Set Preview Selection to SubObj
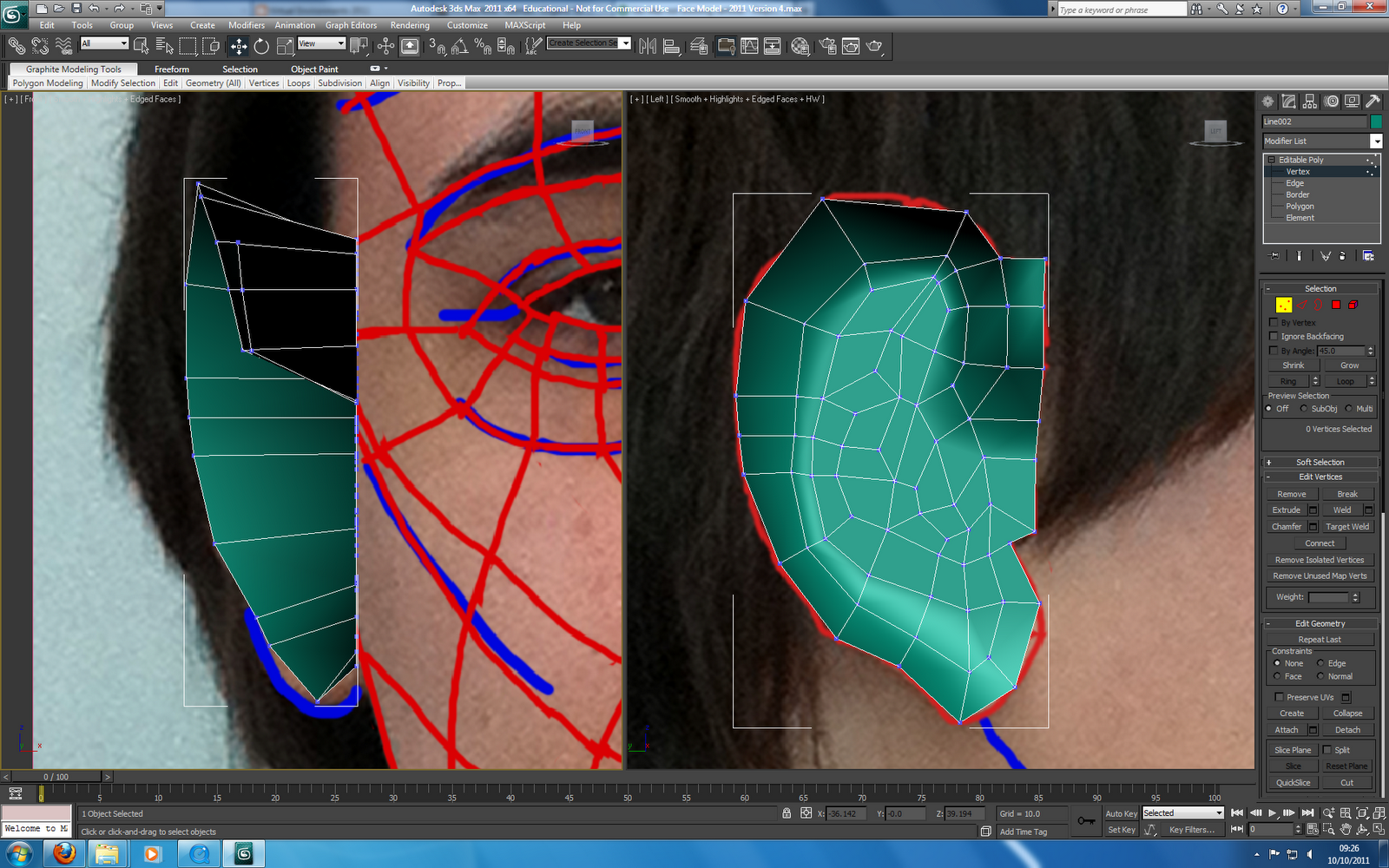The width and height of the screenshot is (1389, 868). click(x=1305, y=408)
